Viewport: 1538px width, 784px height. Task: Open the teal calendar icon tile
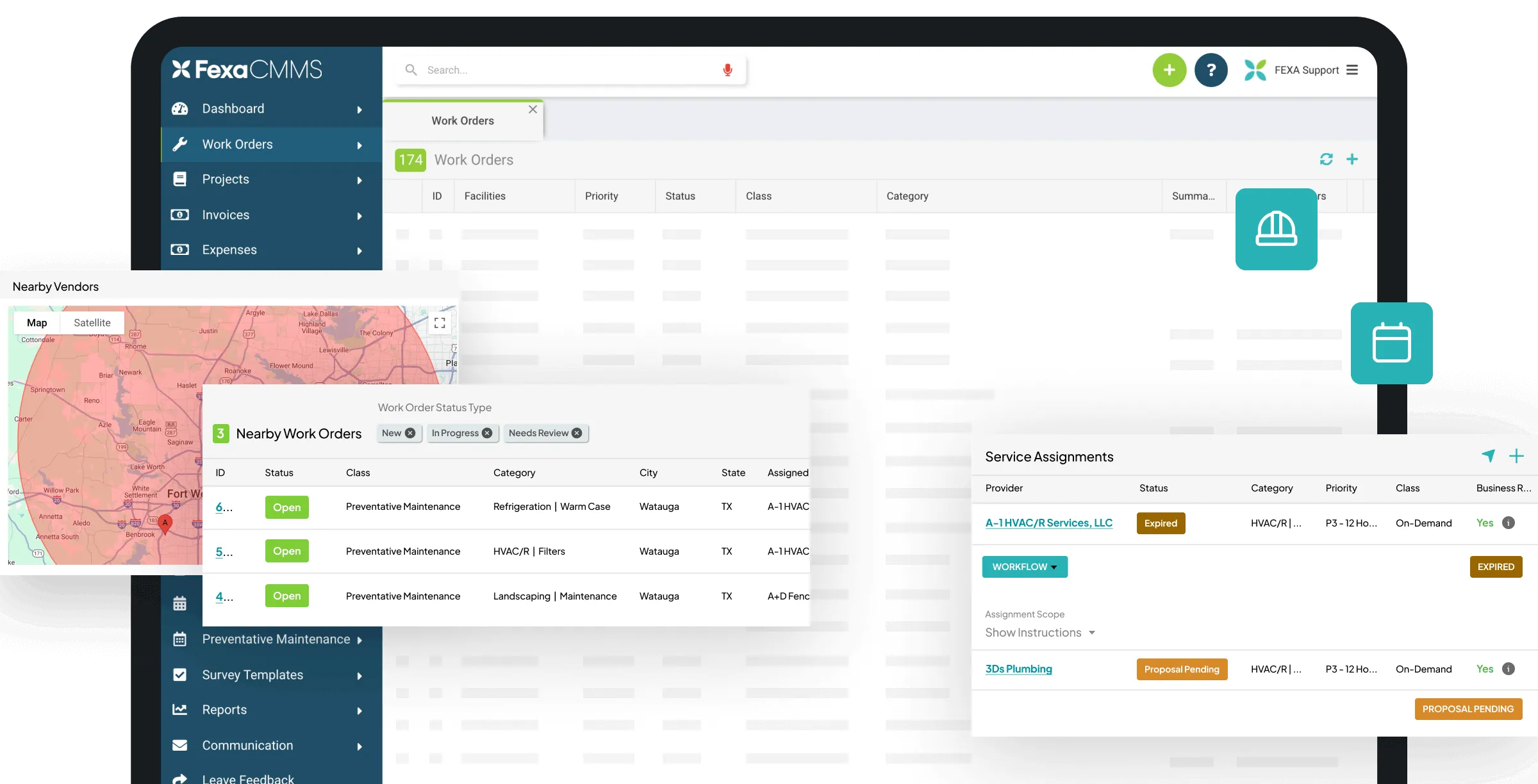tap(1391, 343)
